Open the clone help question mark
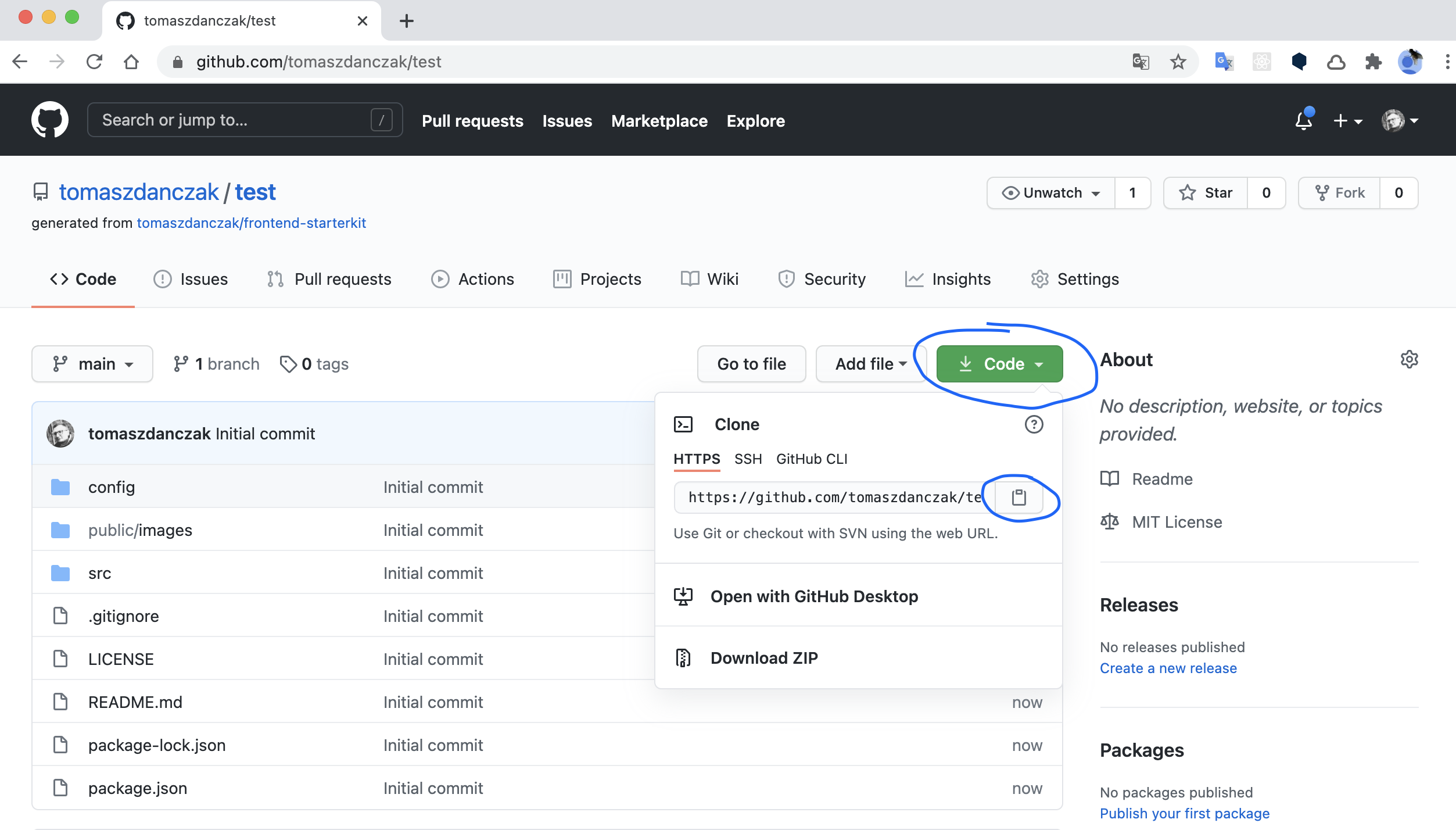 tap(1034, 424)
